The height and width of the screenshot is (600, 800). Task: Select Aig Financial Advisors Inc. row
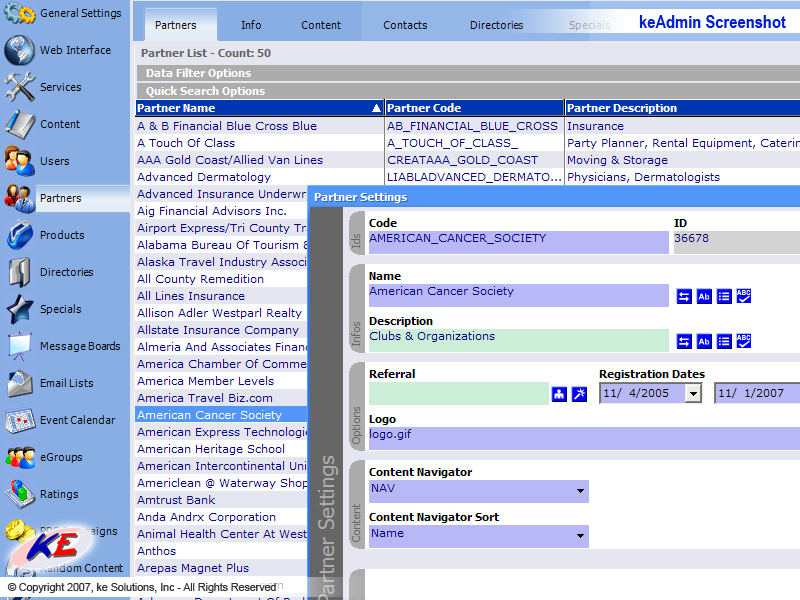(221, 211)
